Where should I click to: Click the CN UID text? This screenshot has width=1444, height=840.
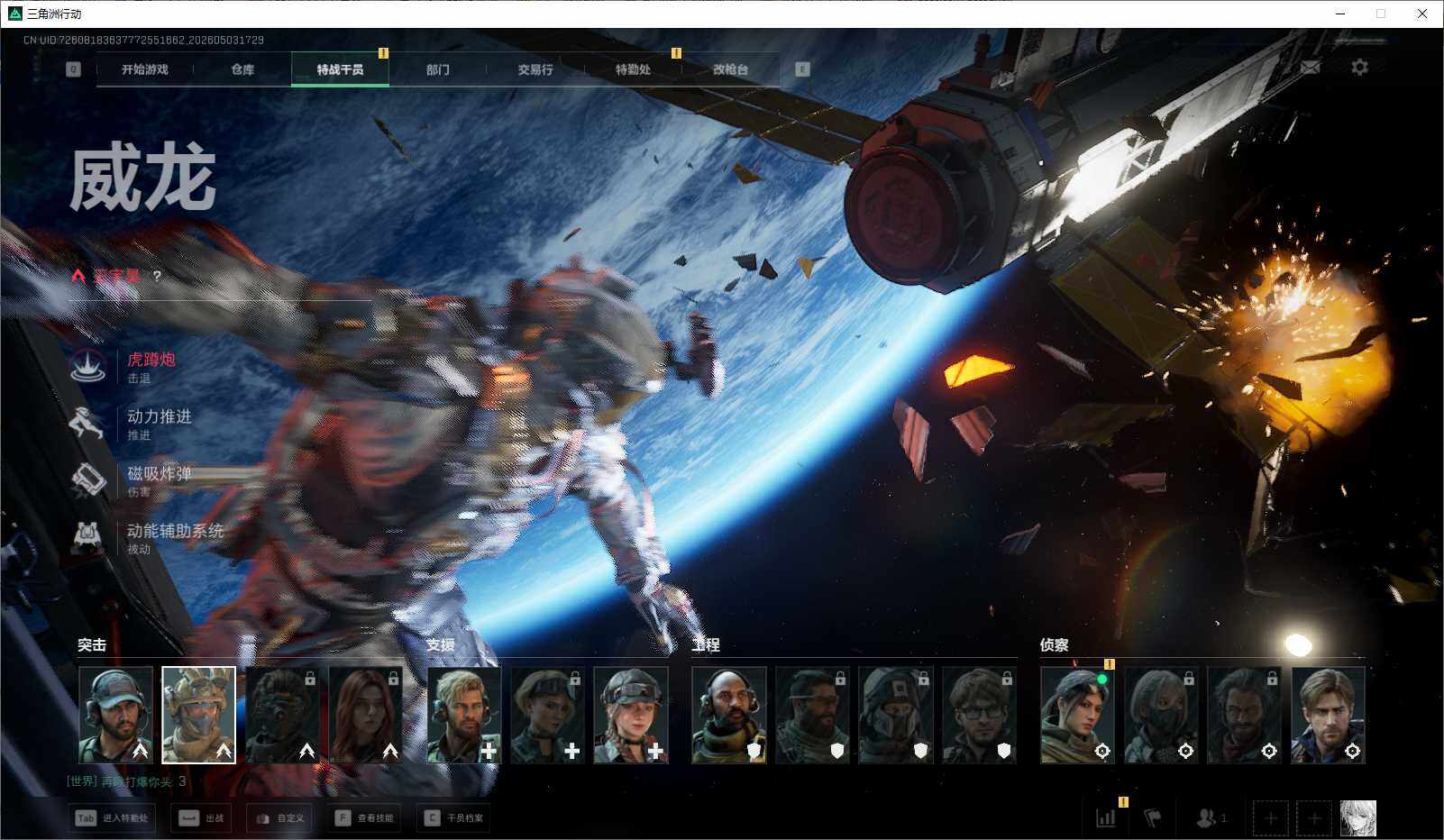point(144,40)
